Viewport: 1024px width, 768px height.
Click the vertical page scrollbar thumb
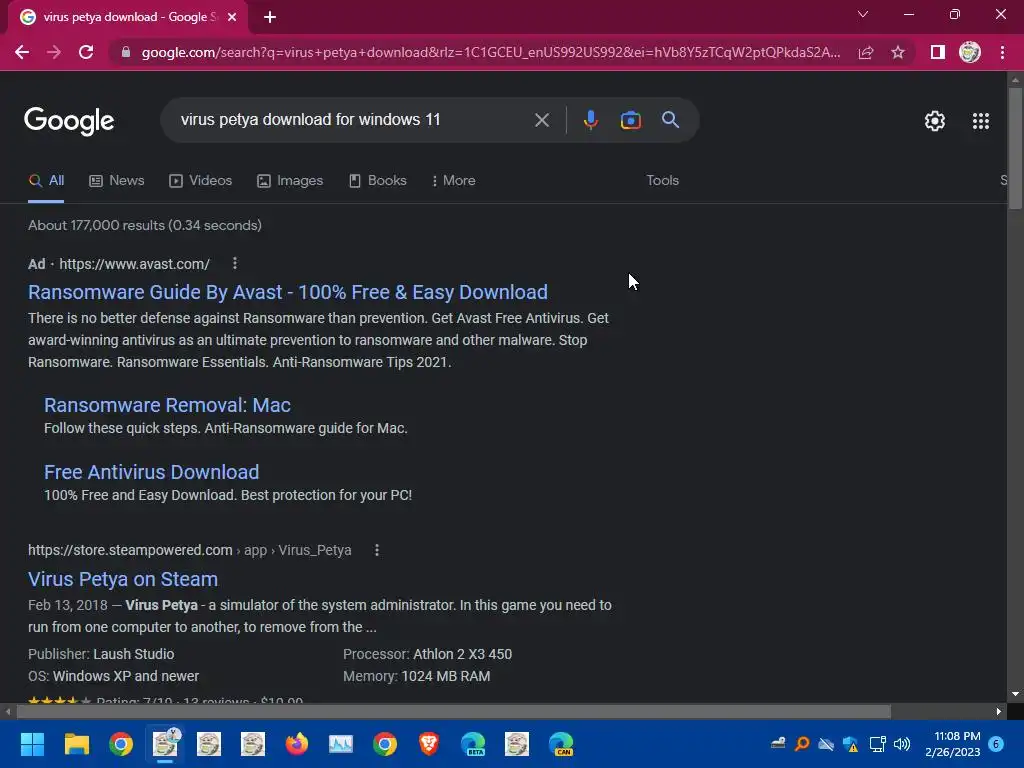1015,148
